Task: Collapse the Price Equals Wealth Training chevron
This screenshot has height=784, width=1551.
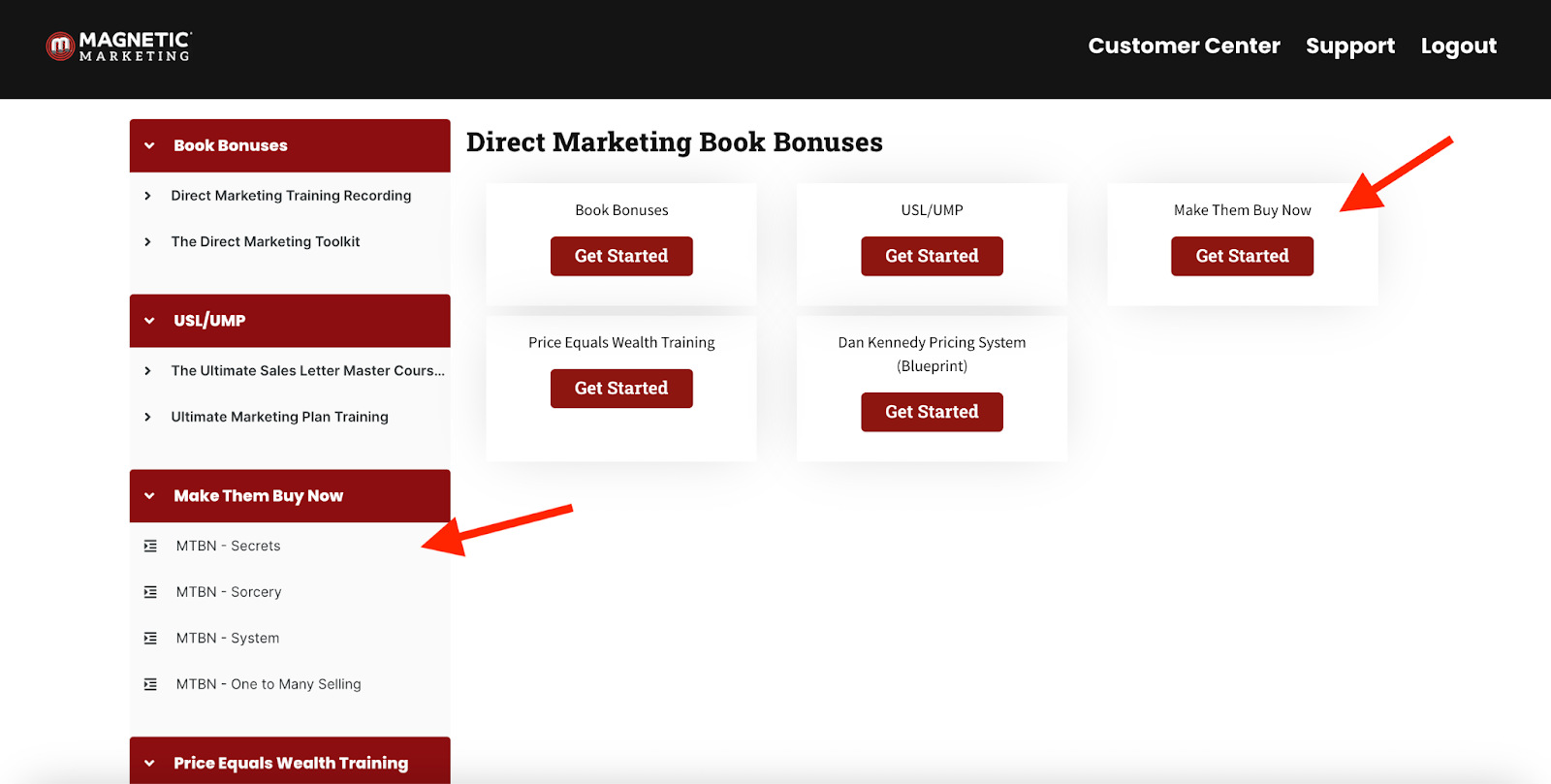Action: [149, 764]
